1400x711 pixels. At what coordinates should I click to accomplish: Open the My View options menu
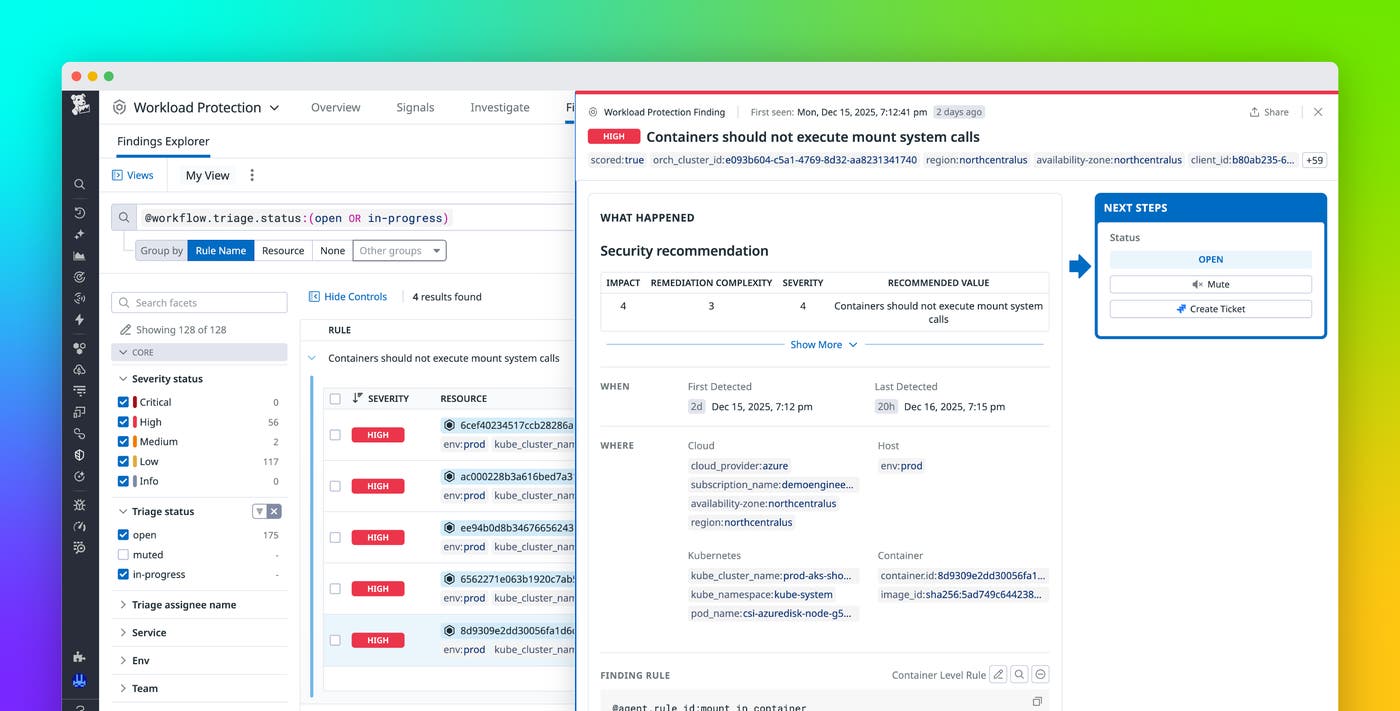pyautogui.click(x=251, y=175)
